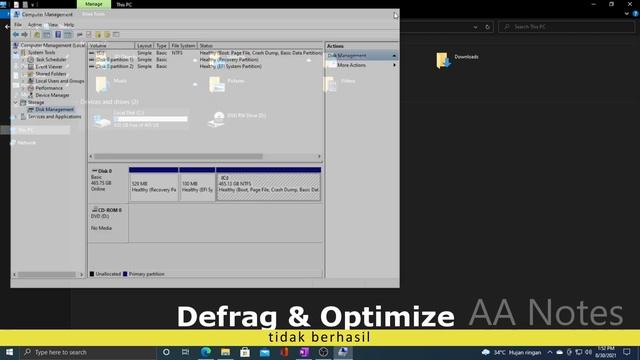Select the (C:) volume row in list
This screenshot has width=640, height=360.
point(205,53)
